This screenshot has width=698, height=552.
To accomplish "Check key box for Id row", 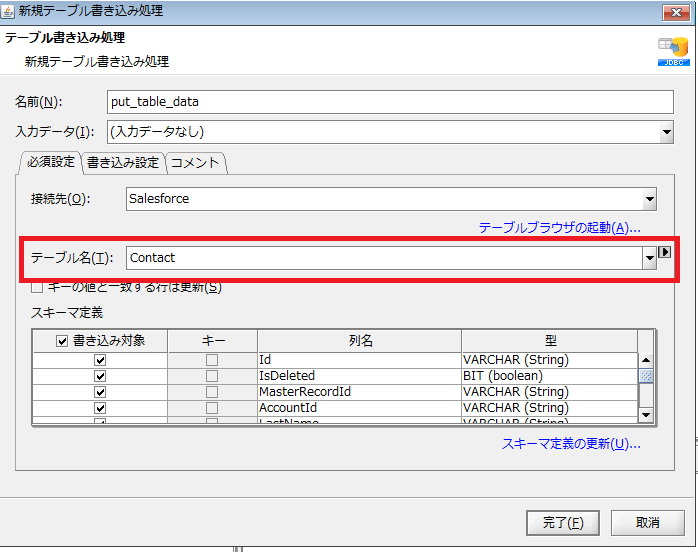I will [x=212, y=360].
